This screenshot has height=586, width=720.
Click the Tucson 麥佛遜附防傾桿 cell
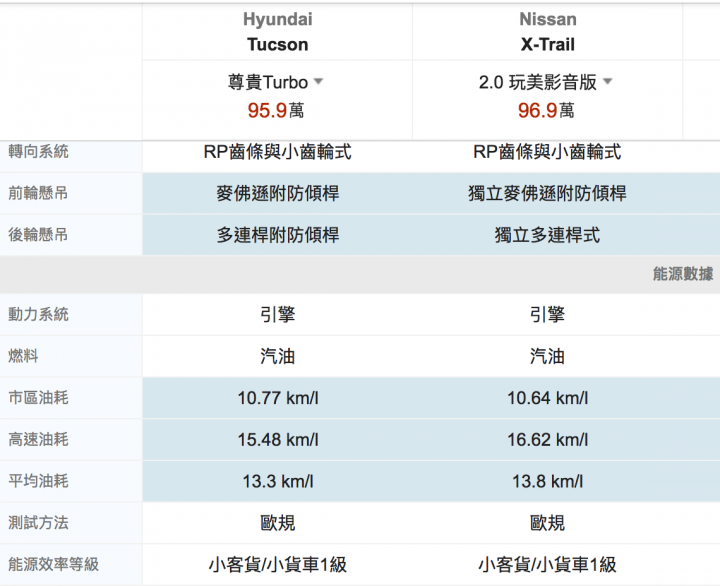click(x=277, y=193)
